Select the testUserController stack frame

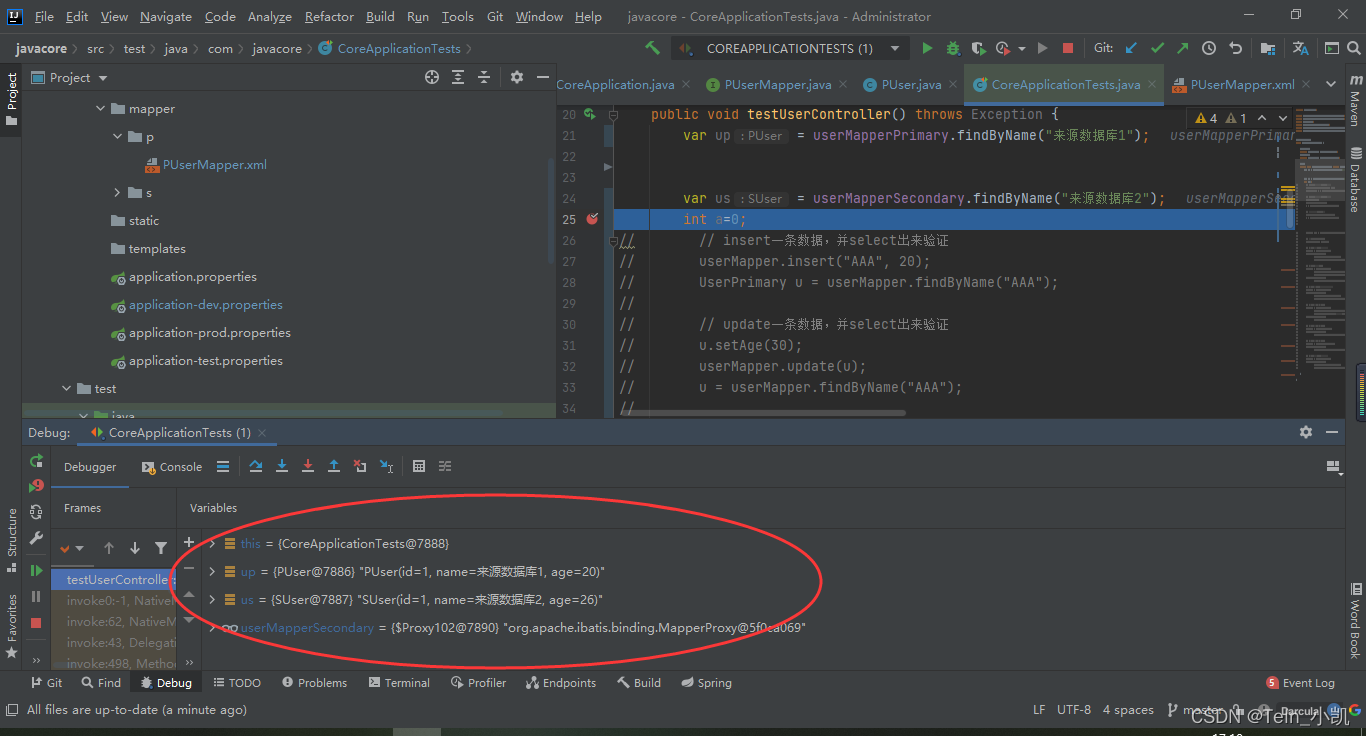tap(113, 580)
